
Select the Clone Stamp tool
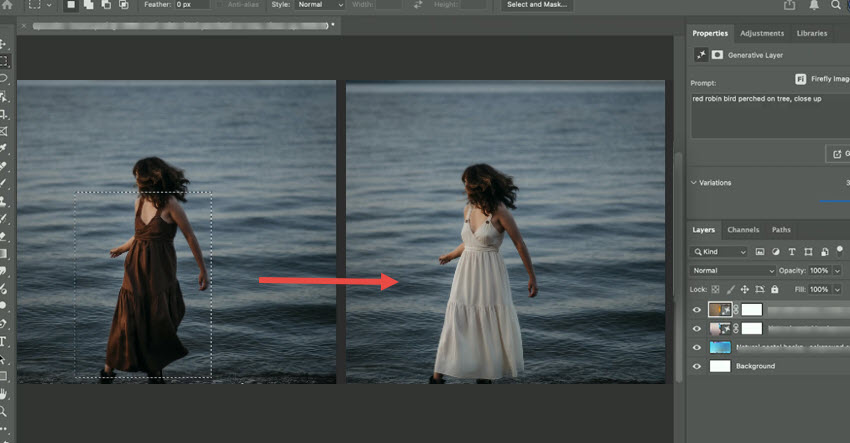point(3,201)
